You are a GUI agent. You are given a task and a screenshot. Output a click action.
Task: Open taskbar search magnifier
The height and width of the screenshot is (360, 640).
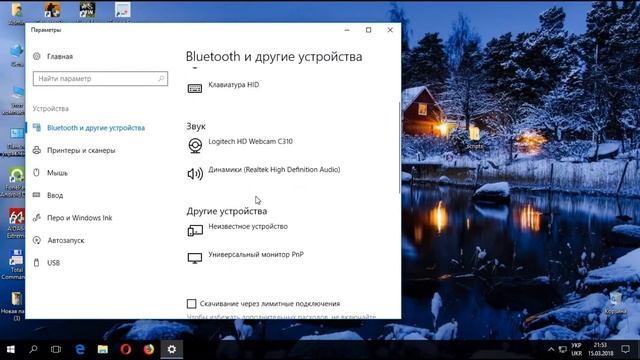pyautogui.click(x=33, y=349)
